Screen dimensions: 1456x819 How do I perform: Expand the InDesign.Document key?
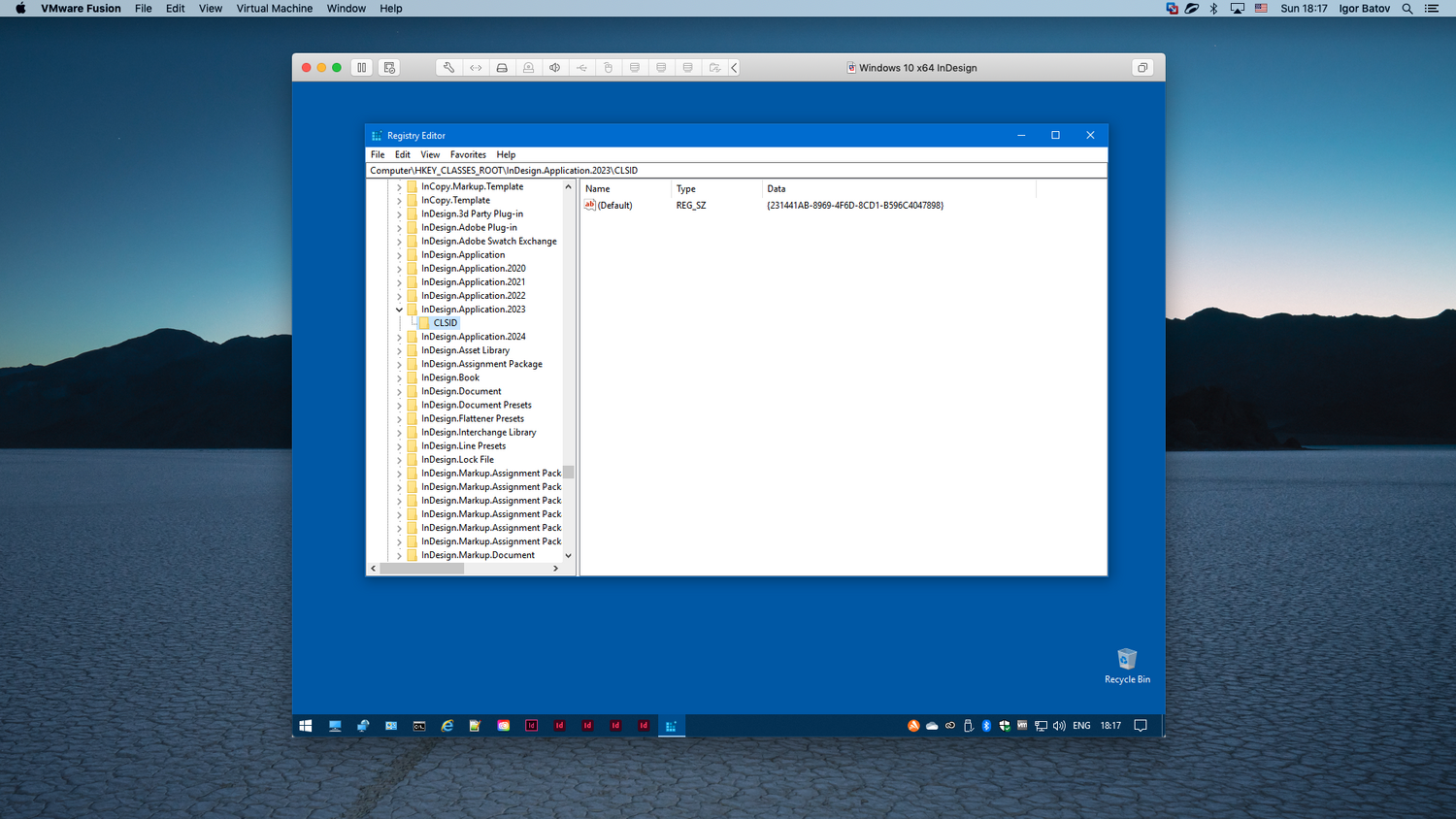pos(399,392)
